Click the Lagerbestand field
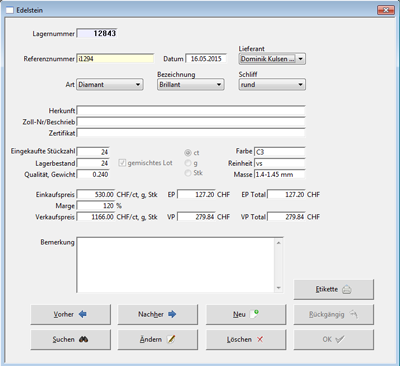This screenshot has height=366, width=400. click(93, 163)
